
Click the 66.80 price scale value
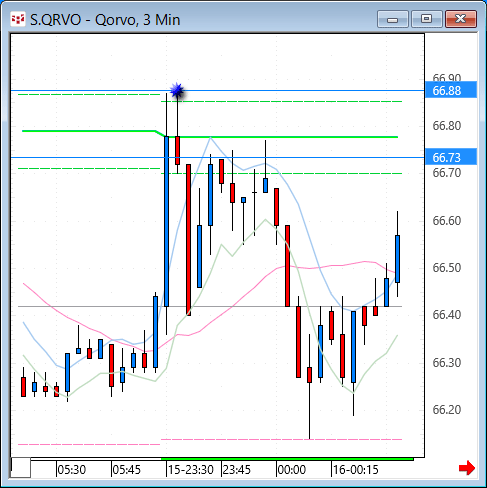(x=447, y=126)
